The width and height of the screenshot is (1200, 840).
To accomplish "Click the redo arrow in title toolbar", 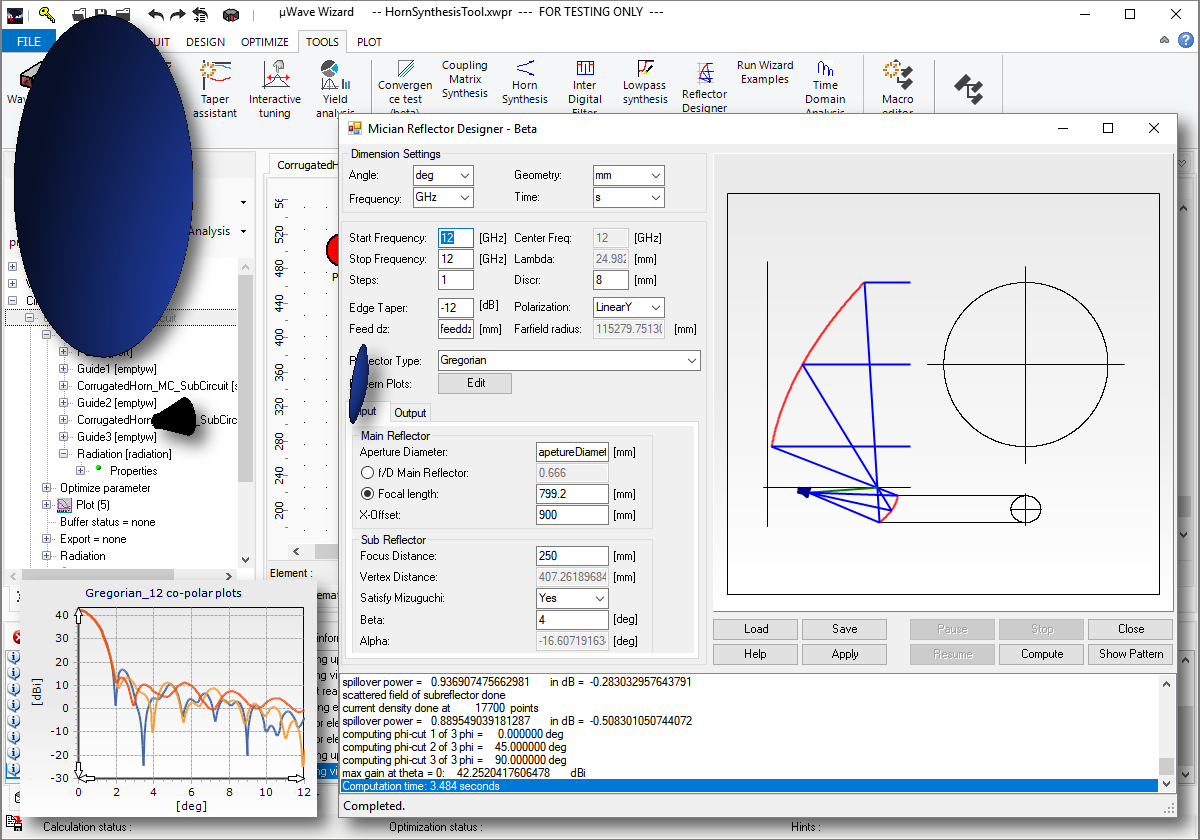I will point(178,14).
